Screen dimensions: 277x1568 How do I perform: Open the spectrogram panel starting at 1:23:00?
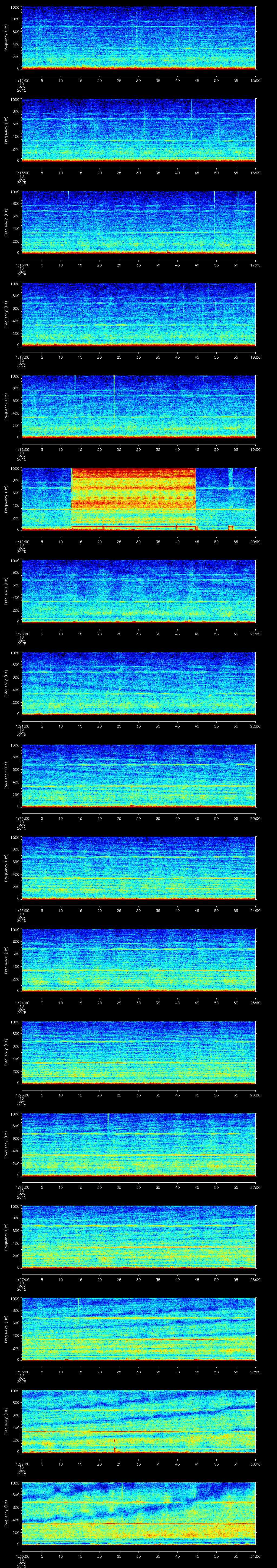point(138,868)
